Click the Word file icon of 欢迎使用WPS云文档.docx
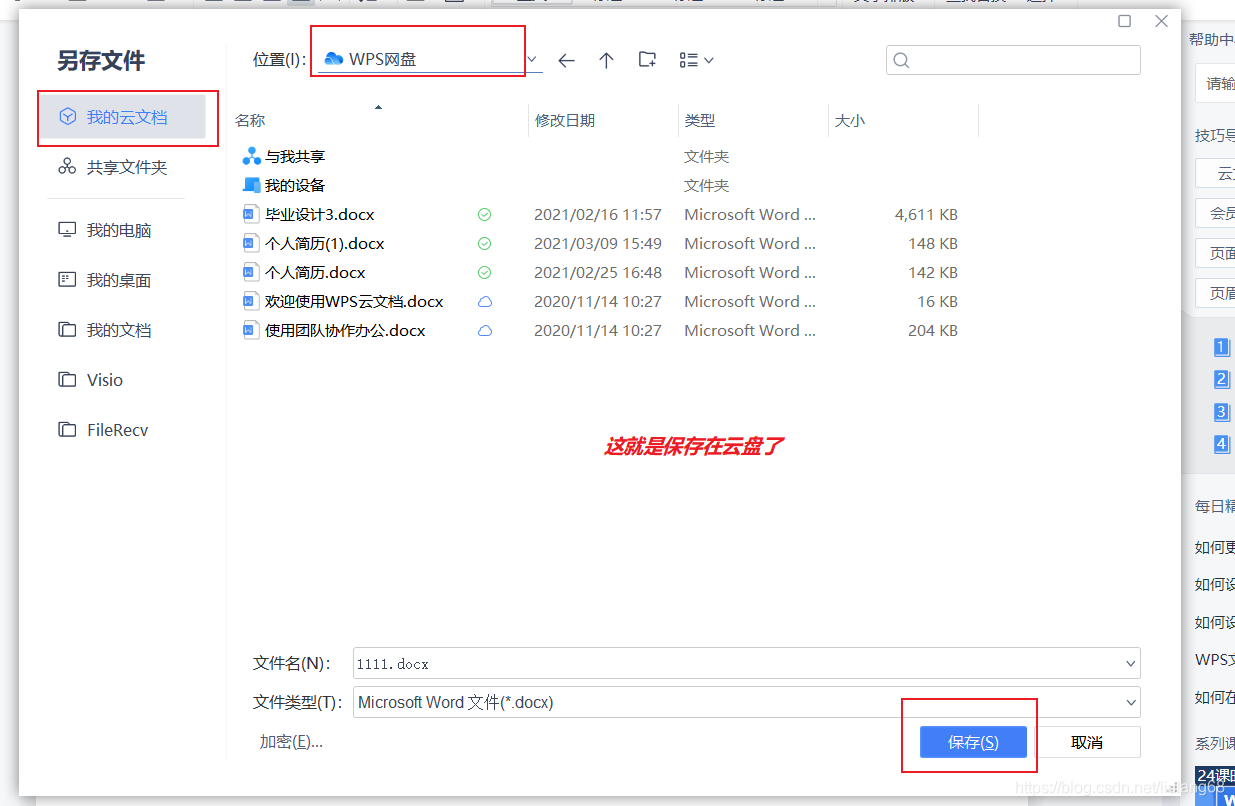 tap(251, 301)
